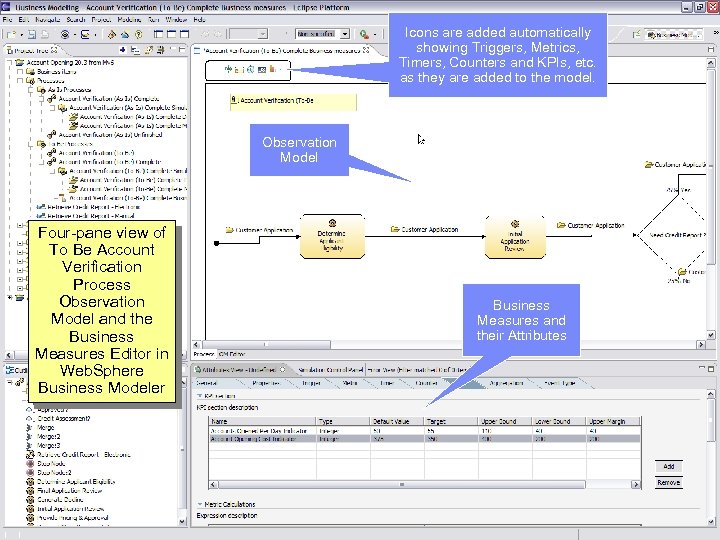Open the Modeling menu
720x540 pixels.
(129, 20)
